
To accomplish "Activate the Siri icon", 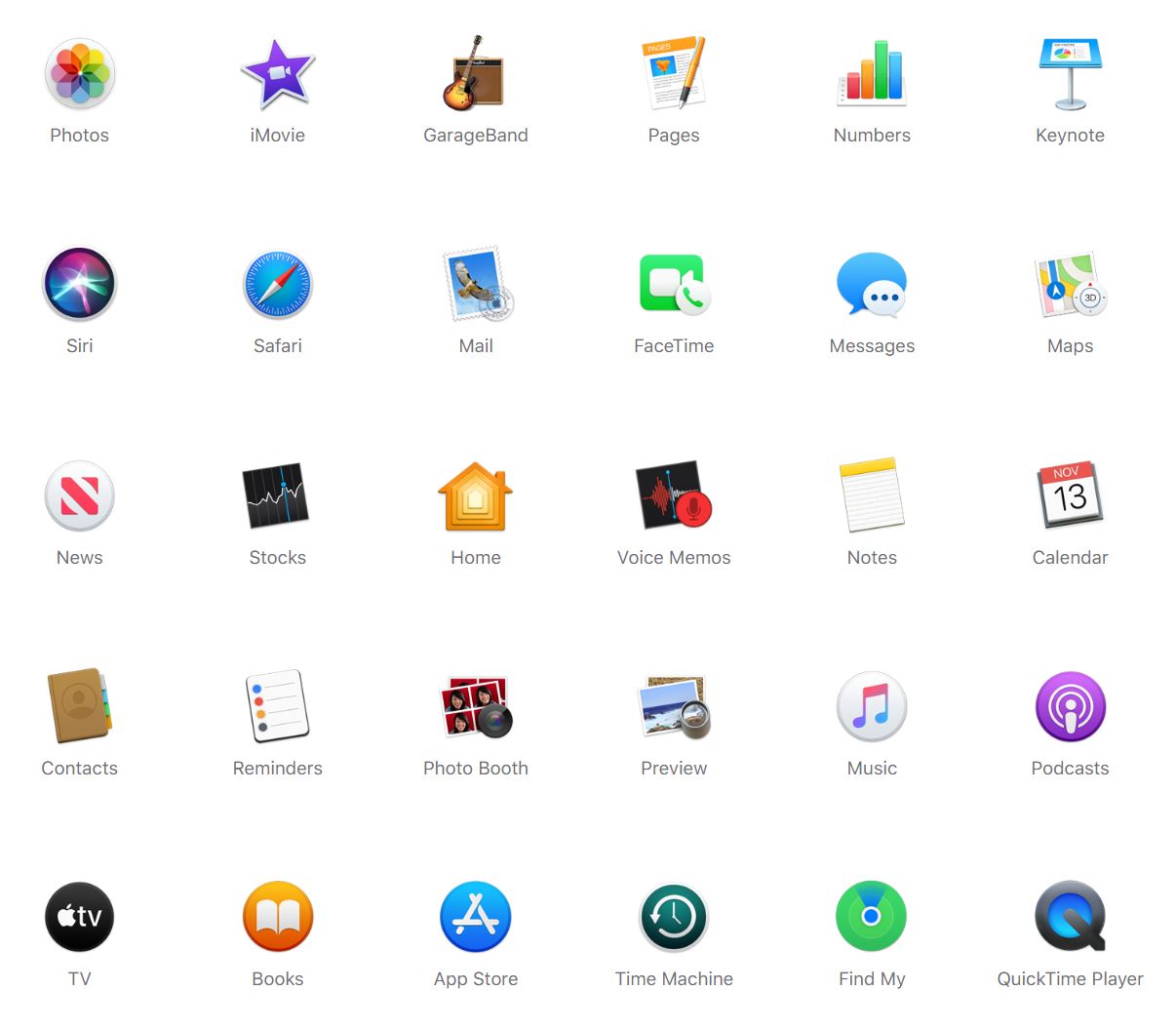I will point(80,284).
